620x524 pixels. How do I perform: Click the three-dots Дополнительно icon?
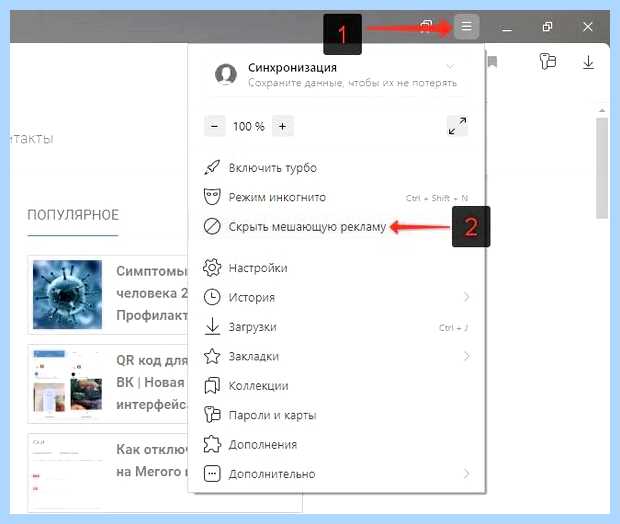[x=212, y=473]
